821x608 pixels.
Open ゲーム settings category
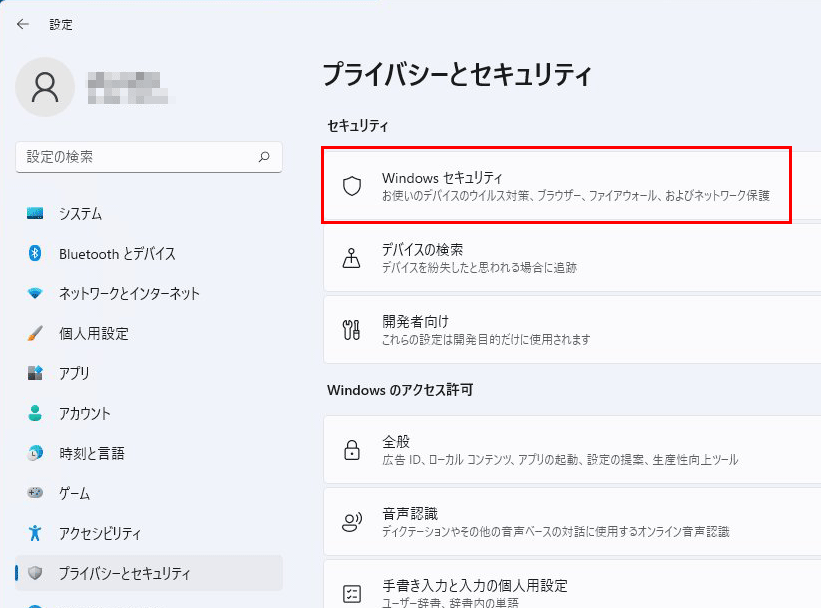coord(149,493)
